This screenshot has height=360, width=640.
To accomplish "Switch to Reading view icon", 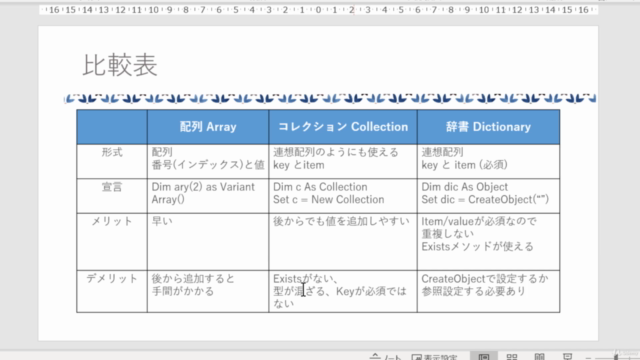I will (x=540, y=356).
